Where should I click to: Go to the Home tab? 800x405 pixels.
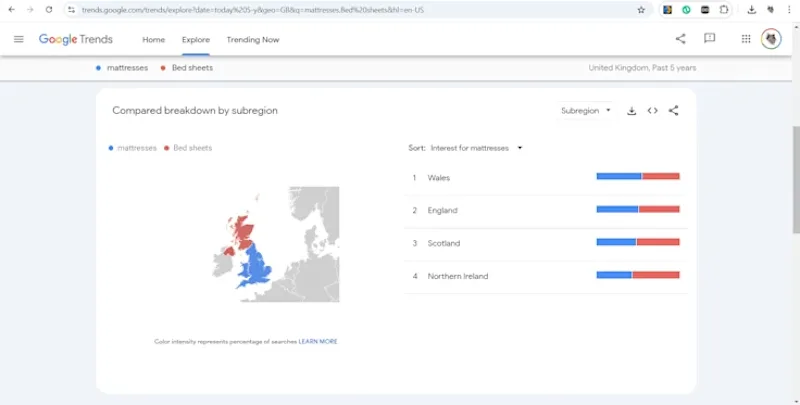(x=154, y=39)
